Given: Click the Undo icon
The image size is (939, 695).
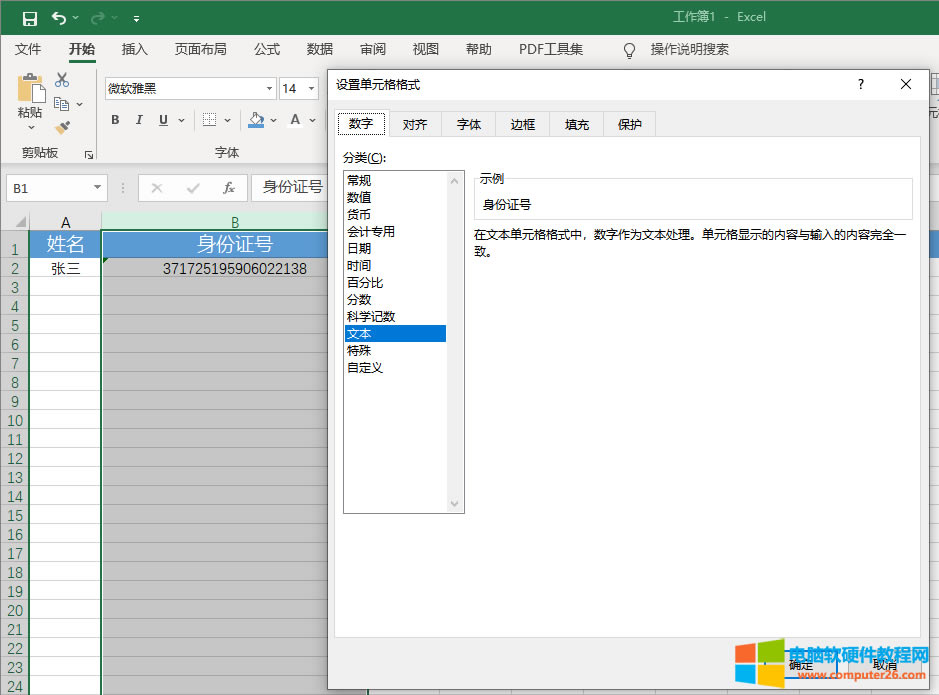Looking at the screenshot, I should tap(57, 17).
